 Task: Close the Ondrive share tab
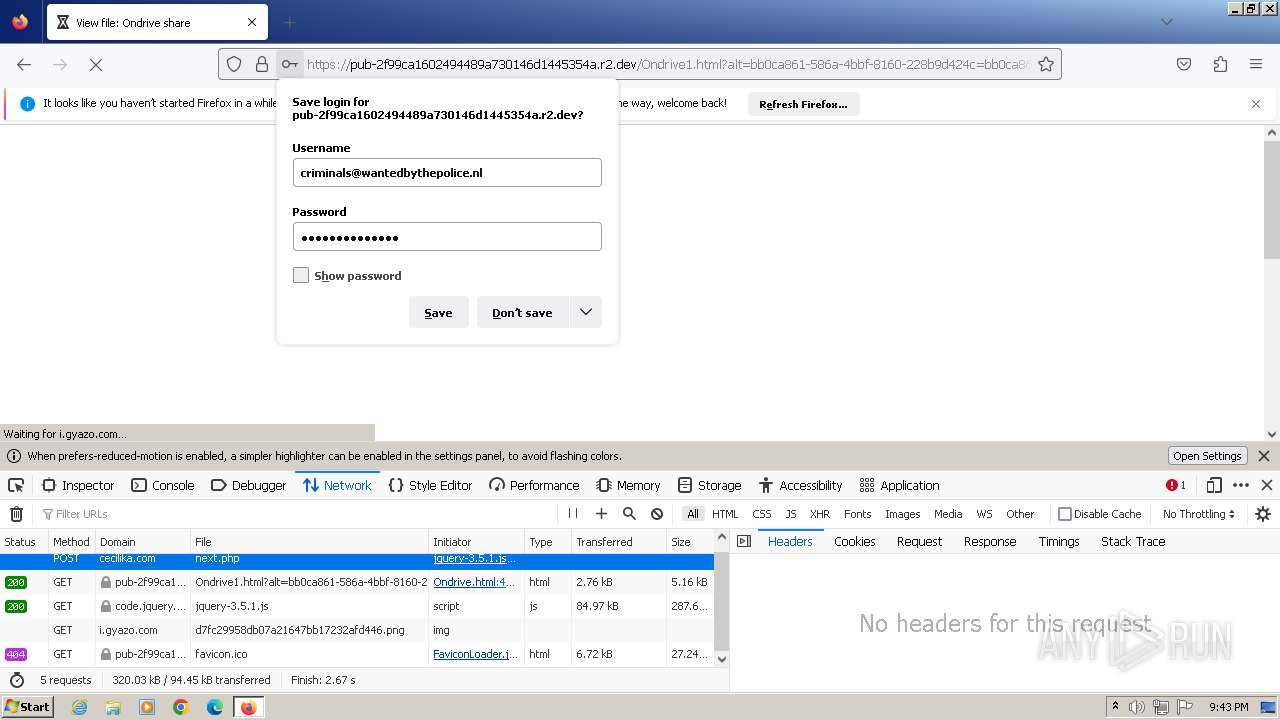point(252,22)
